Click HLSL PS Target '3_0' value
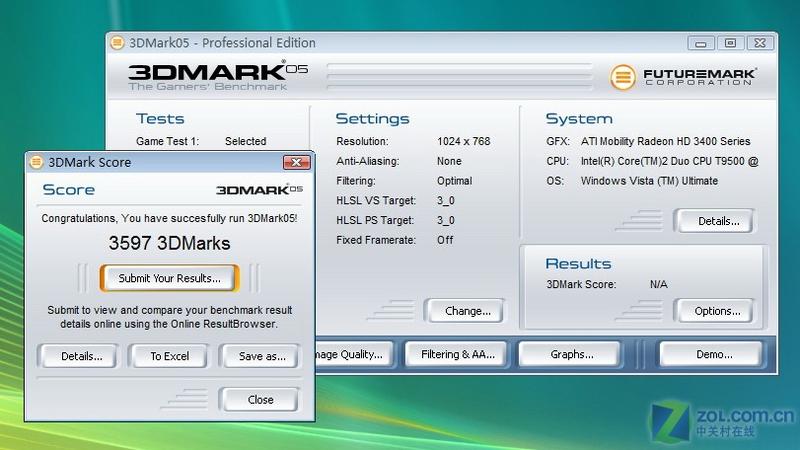800x450 pixels. [445, 220]
